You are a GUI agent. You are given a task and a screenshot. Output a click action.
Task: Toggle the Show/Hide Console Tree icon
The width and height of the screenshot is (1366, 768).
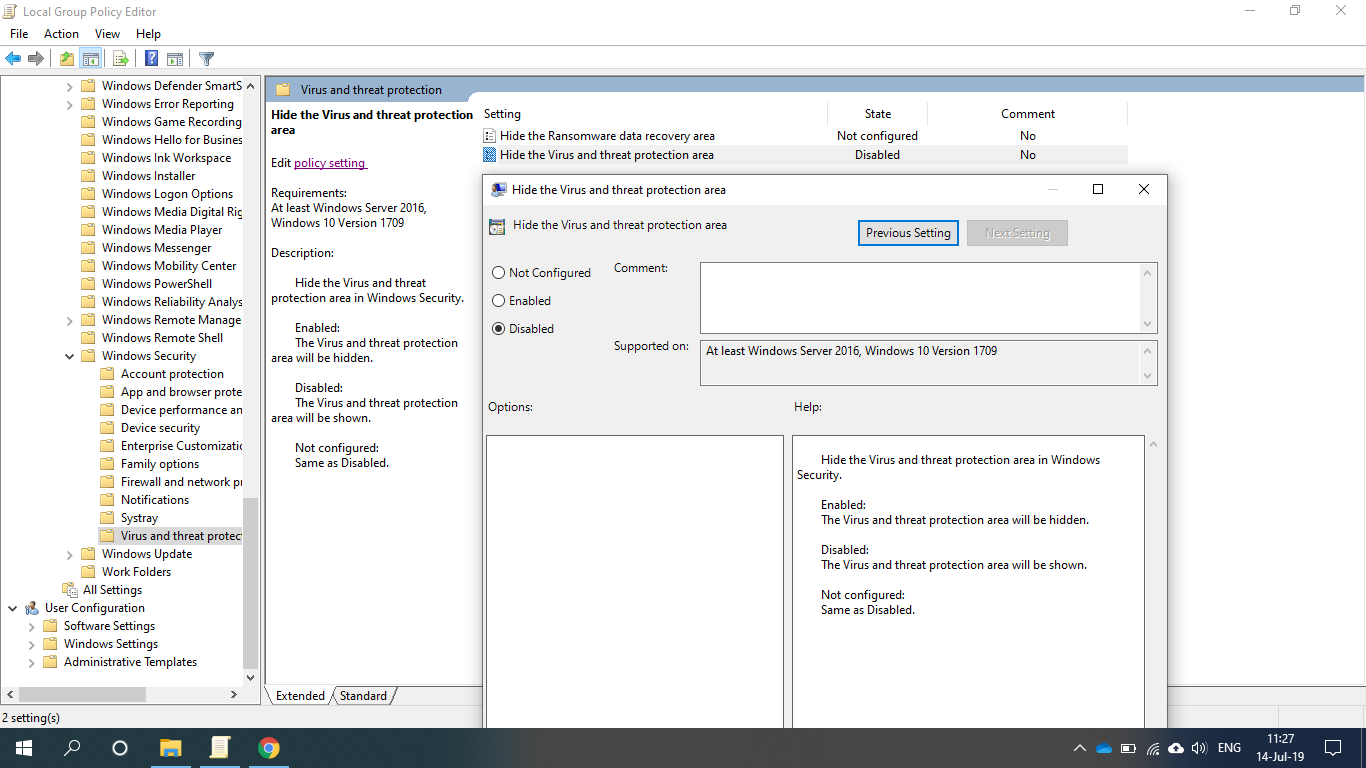coord(91,58)
